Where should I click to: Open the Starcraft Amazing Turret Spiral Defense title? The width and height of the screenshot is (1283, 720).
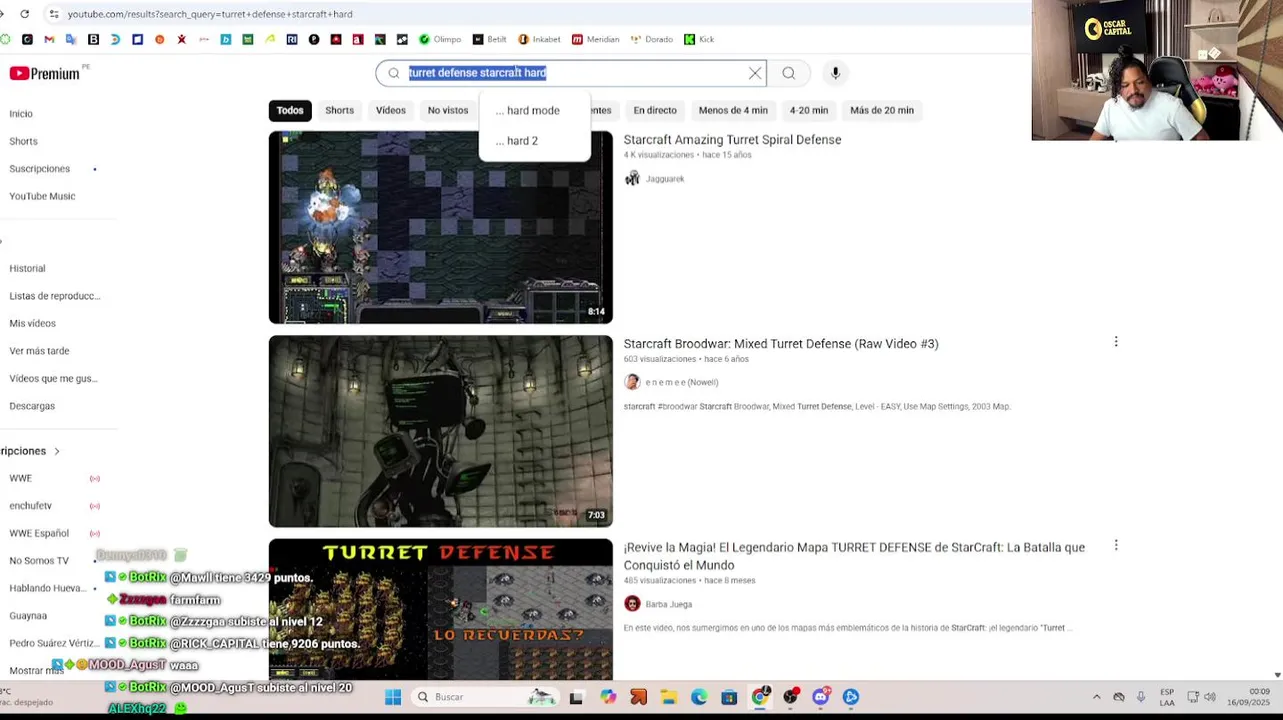[x=732, y=140]
